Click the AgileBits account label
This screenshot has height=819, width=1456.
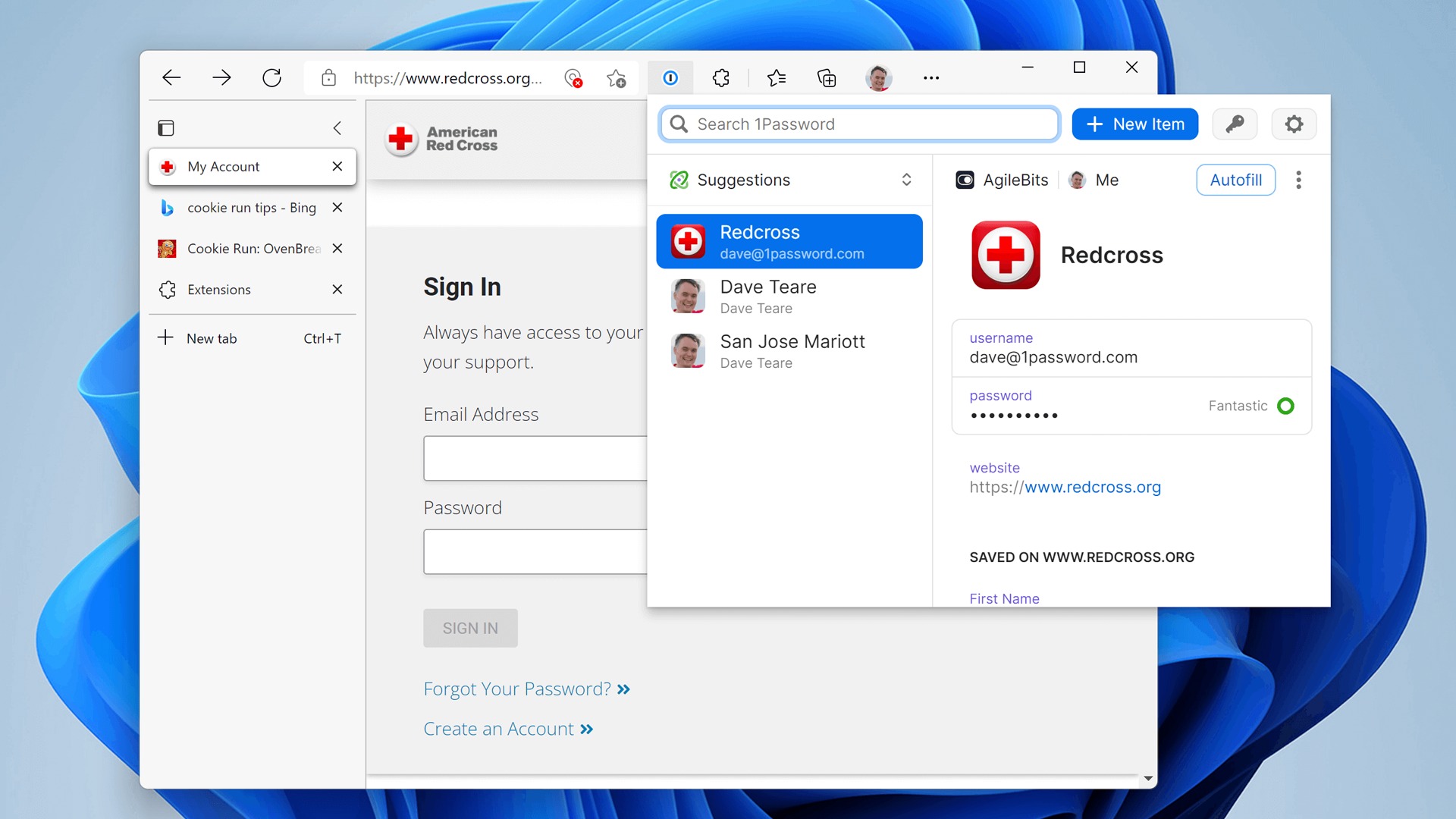(1002, 180)
